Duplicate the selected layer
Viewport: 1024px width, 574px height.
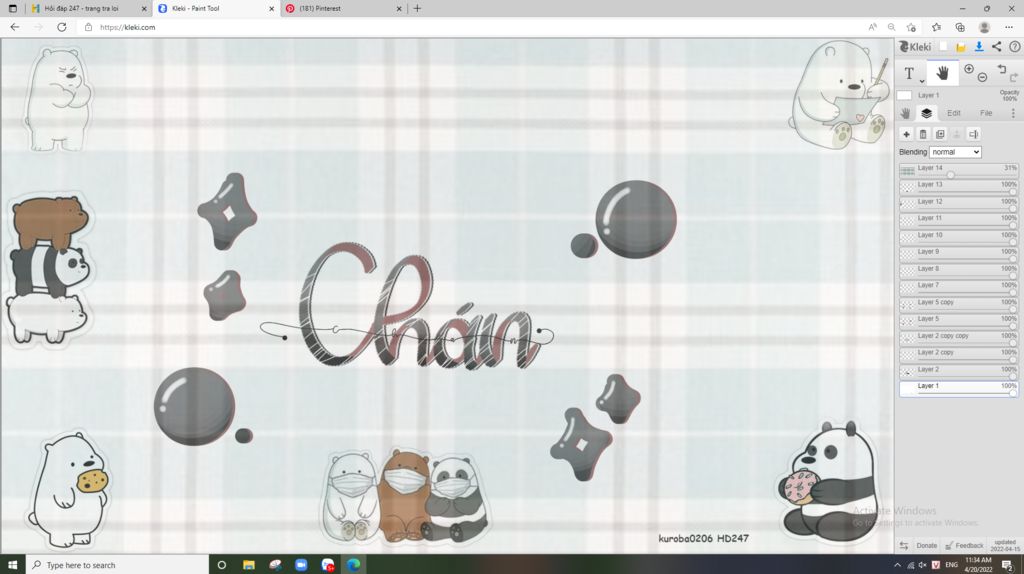click(x=940, y=134)
